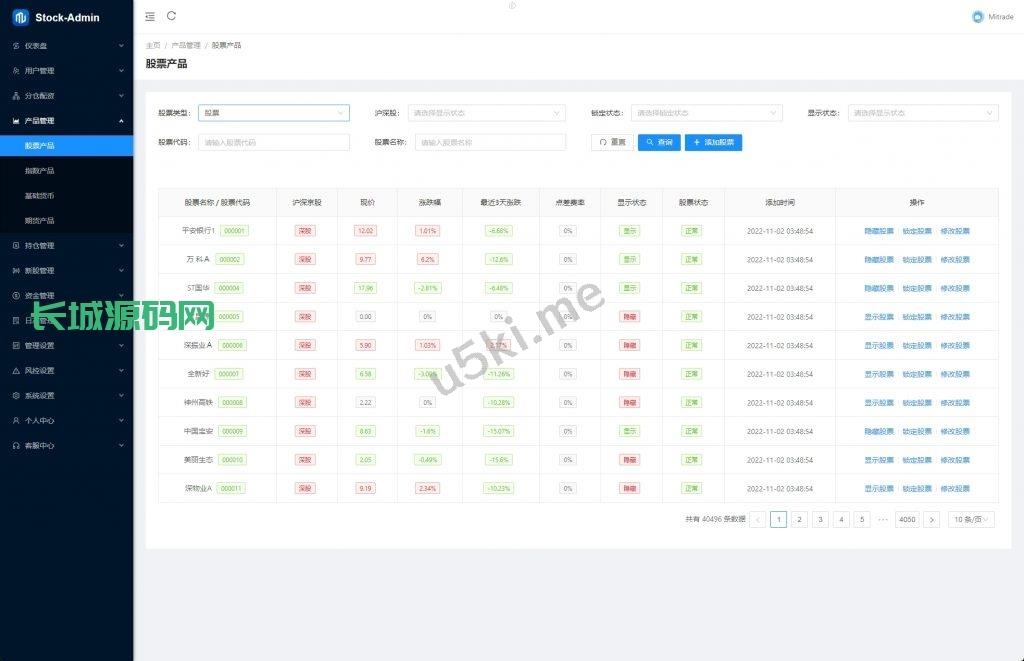Hide stock 平安银行1 via 隐藏股票 link

coord(879,231)
